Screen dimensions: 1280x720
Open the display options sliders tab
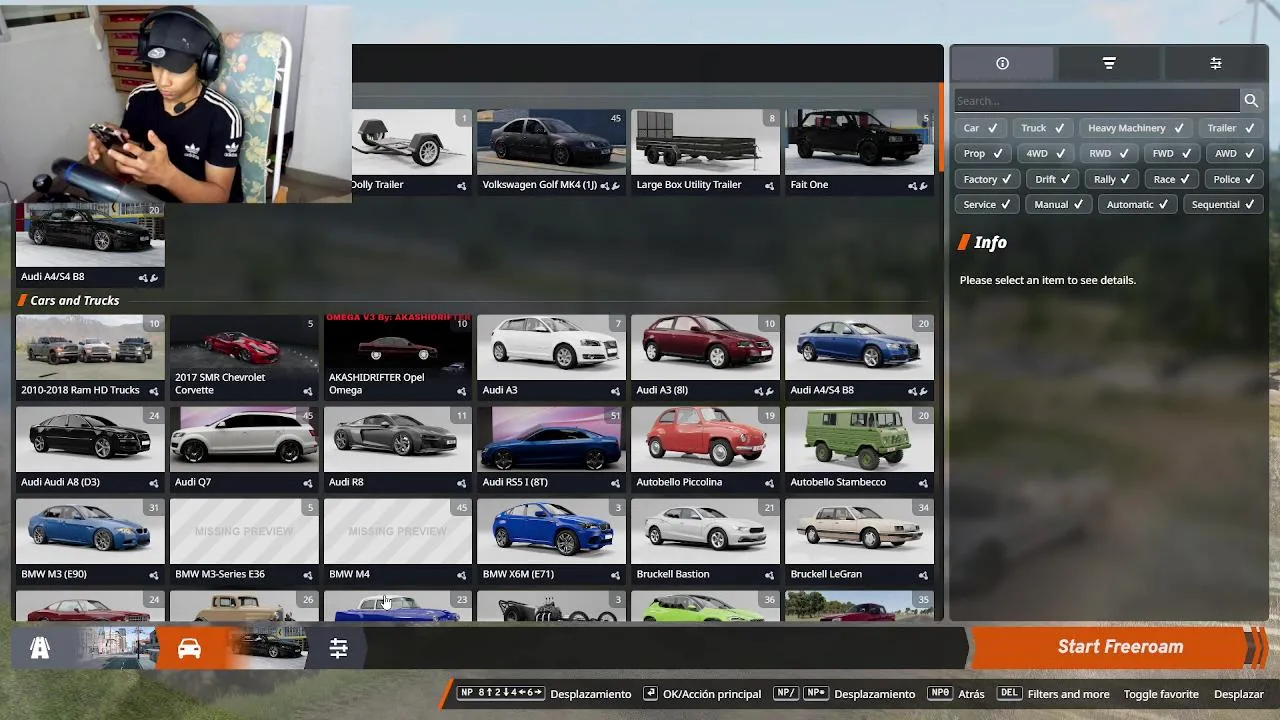pyautogui.click(x=1215, y=63)
